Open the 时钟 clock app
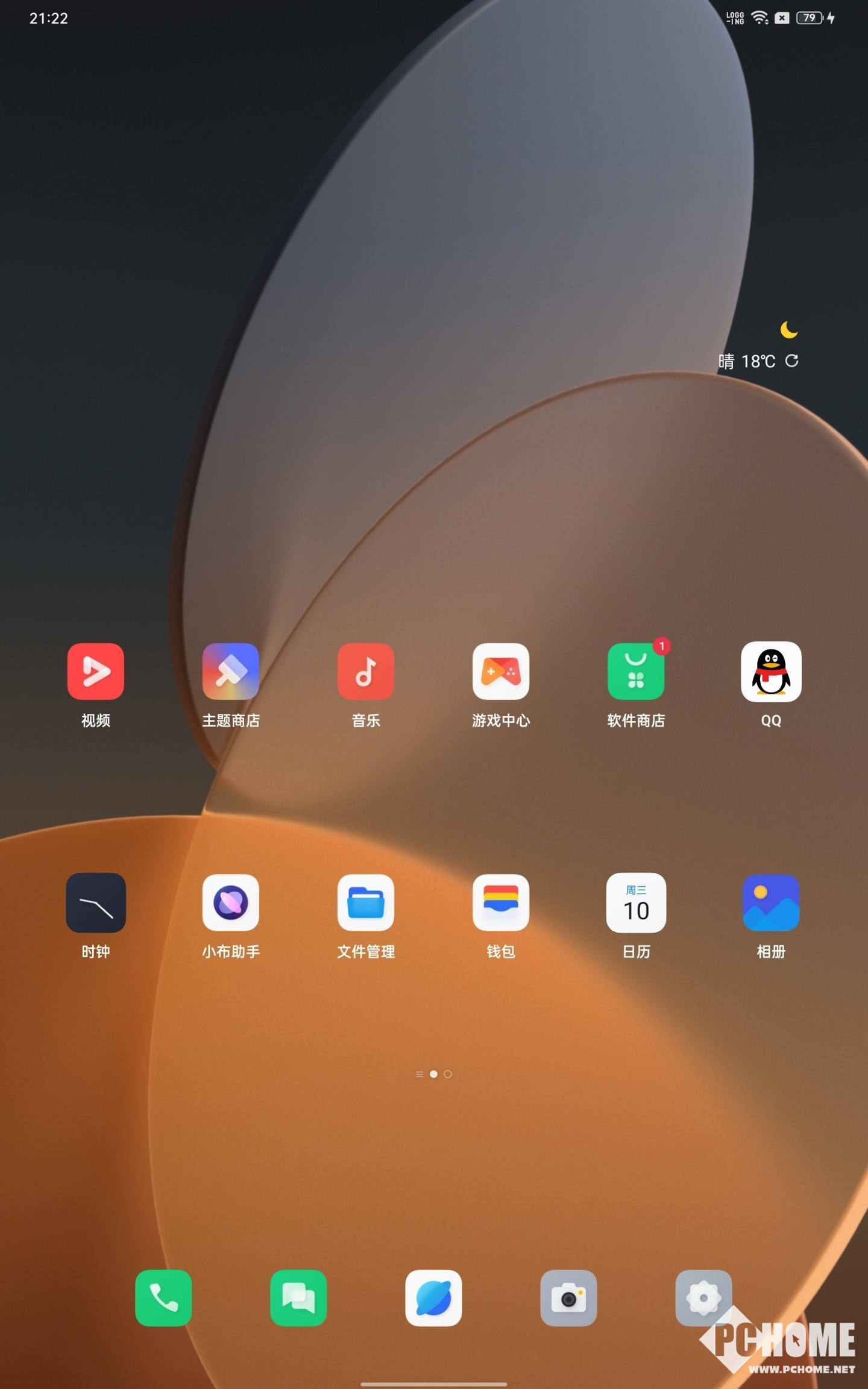This screenshot has height=1389, width=868. point(95,902)
